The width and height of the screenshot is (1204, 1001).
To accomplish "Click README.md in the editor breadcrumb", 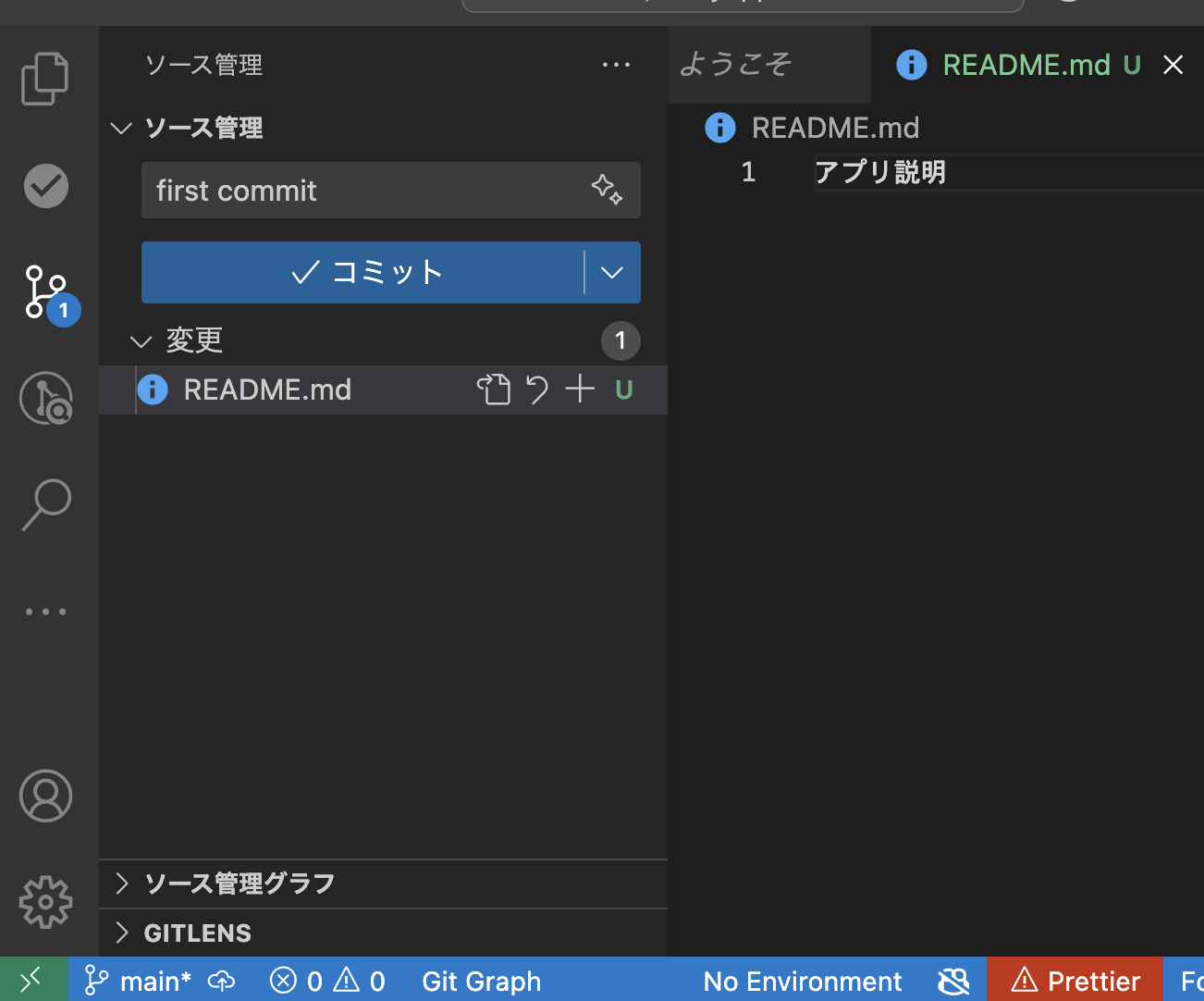I will pyautogui.click(x=835, y=128).
